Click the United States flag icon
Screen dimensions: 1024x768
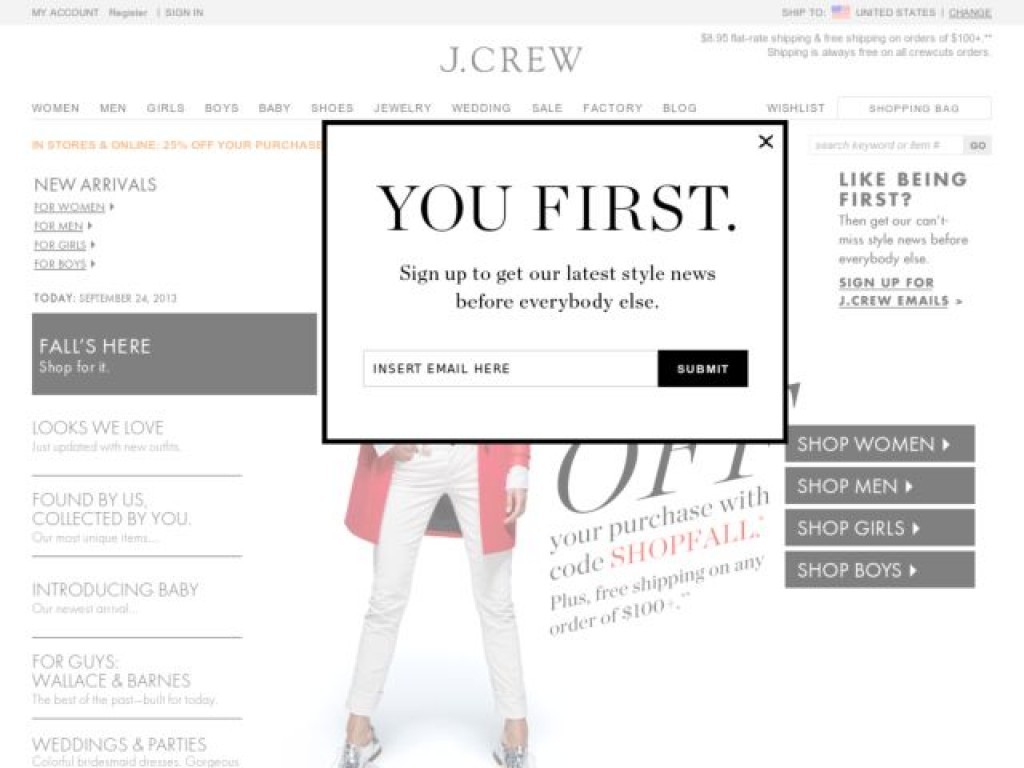[x=840, y=12]
